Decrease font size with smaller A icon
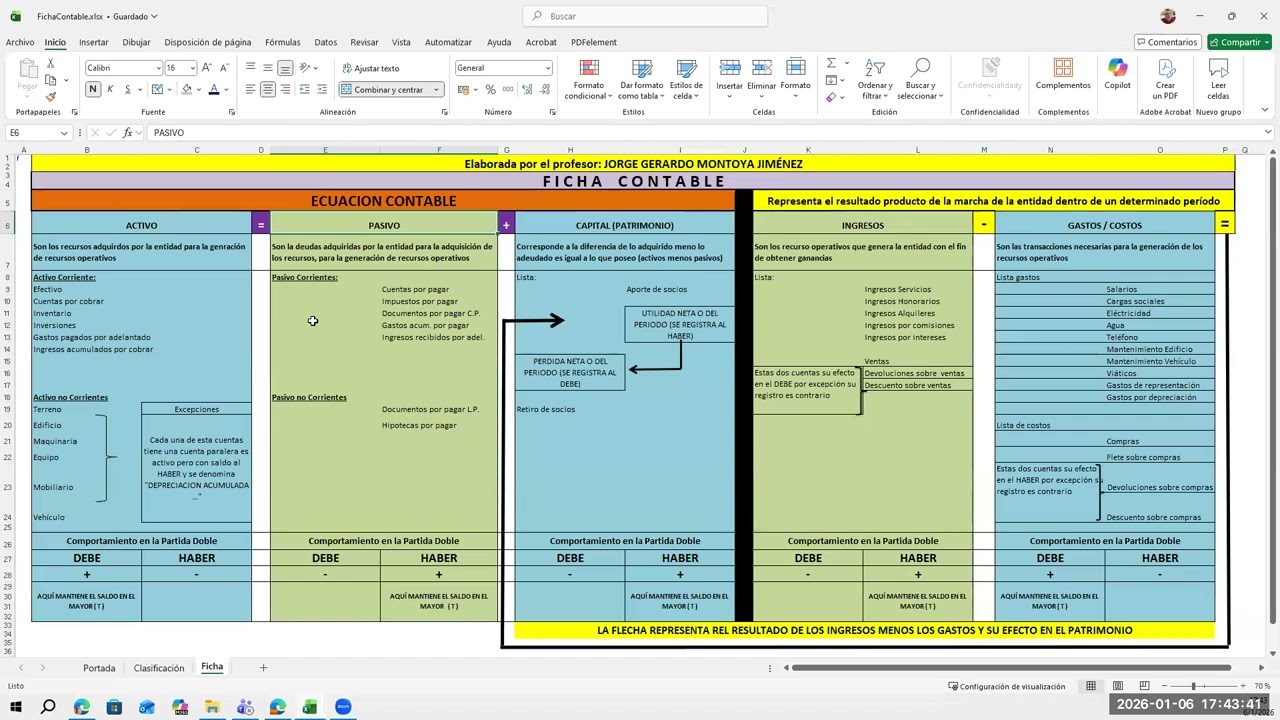 click(x=222, y=68)
